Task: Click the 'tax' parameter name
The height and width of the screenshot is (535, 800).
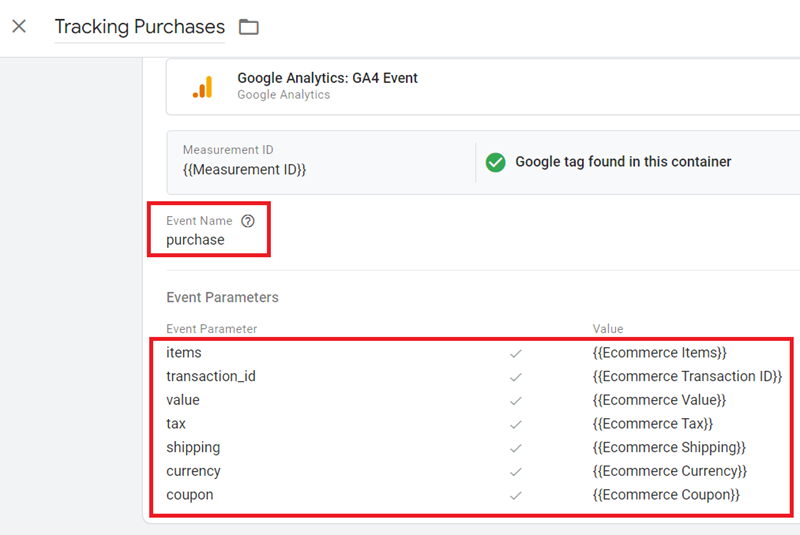Action: (176, 424)
